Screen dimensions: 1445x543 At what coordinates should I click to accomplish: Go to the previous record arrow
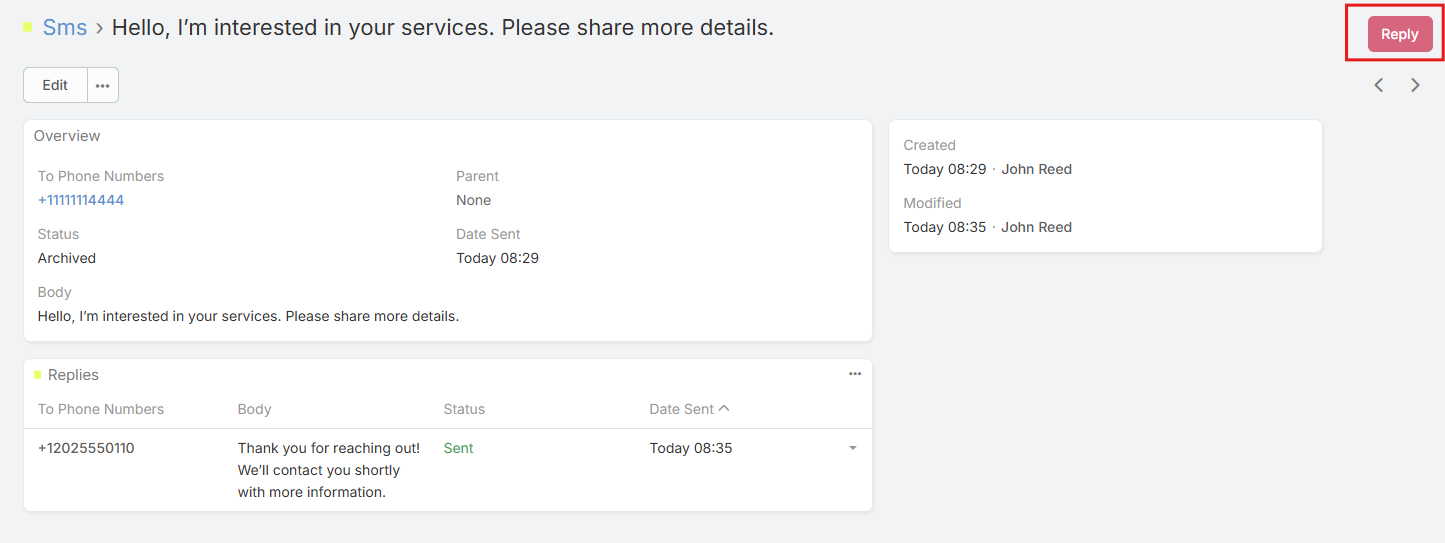click(x=1379, y=85)
